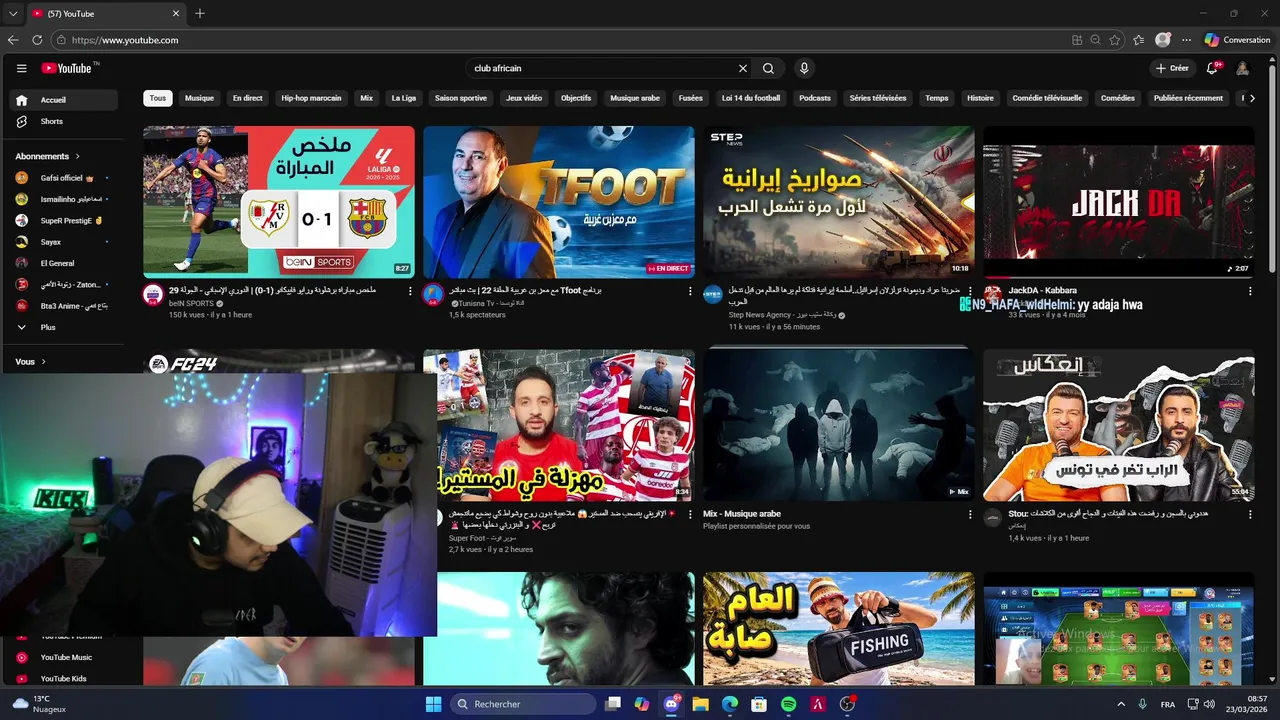Open the Edge profile avatar
The width and height of the screenshot is (1280, 720).
1163,40
